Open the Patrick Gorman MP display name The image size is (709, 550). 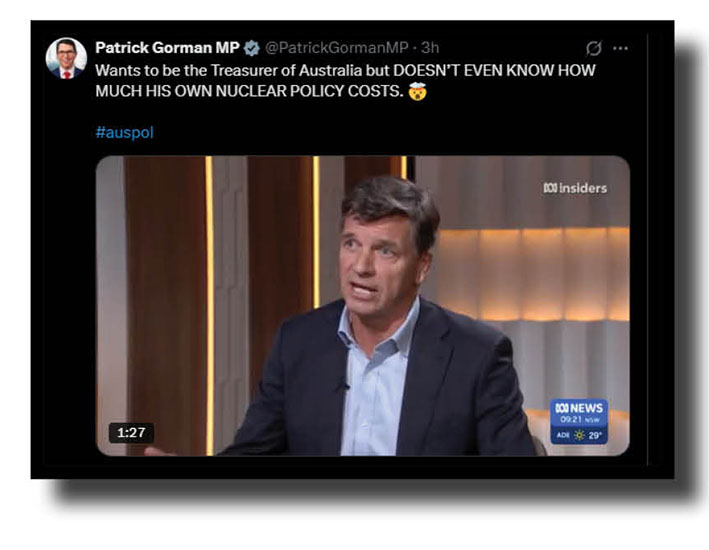coord(167,47)
